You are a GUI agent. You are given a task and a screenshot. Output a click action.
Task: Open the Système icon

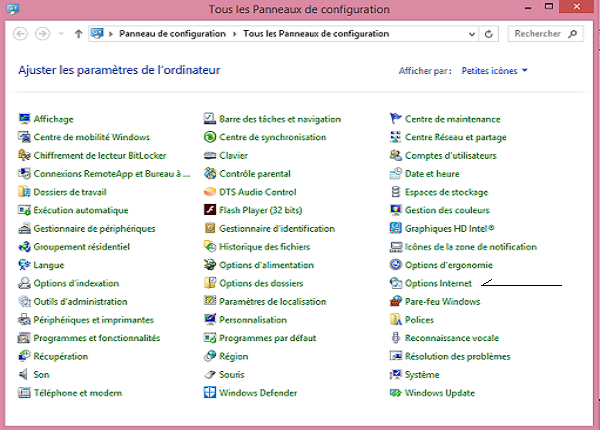click(395, 374)
